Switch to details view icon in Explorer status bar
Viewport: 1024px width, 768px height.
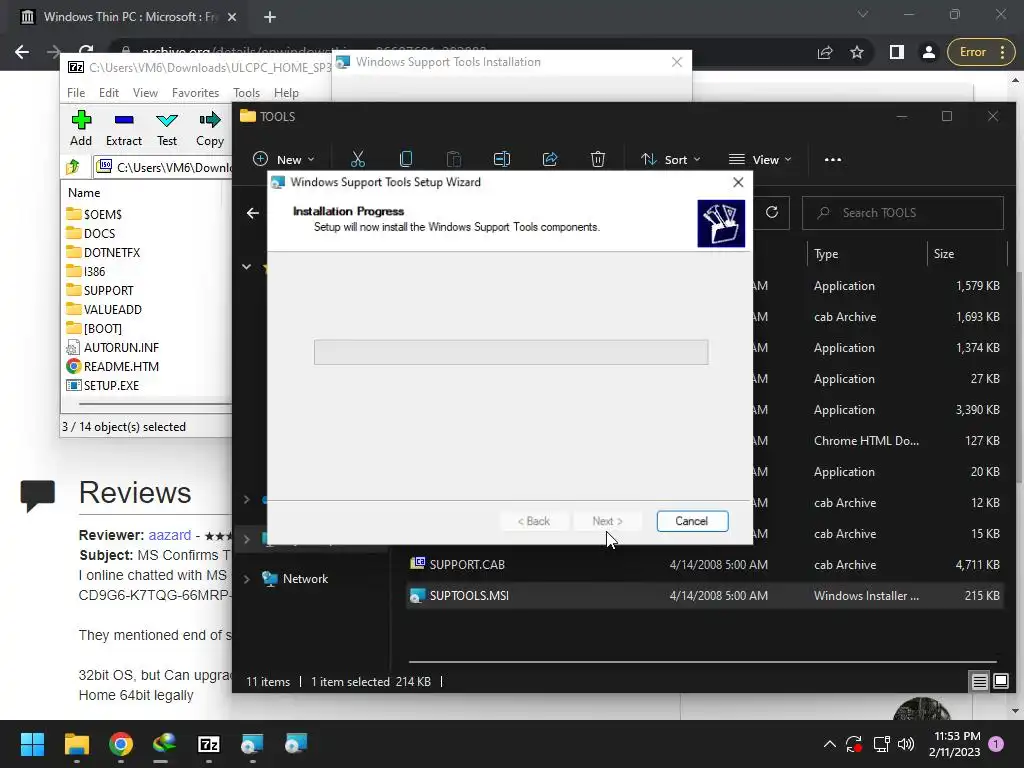pyautogui.click(x=980, y=682)
